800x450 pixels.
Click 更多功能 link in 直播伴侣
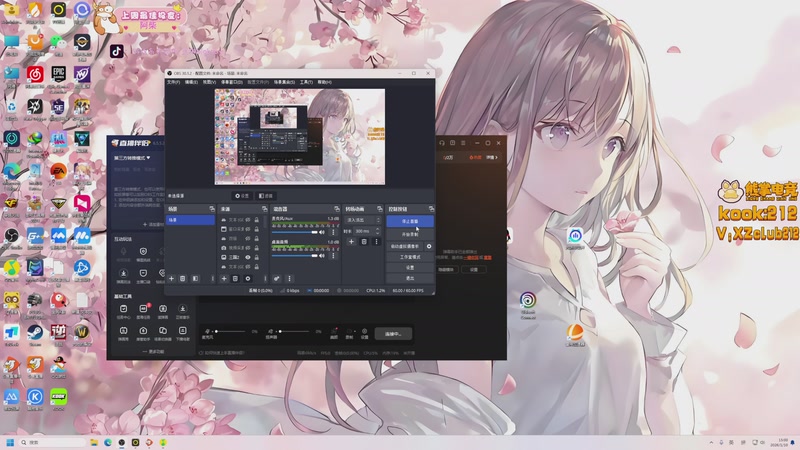click(153, 352)
